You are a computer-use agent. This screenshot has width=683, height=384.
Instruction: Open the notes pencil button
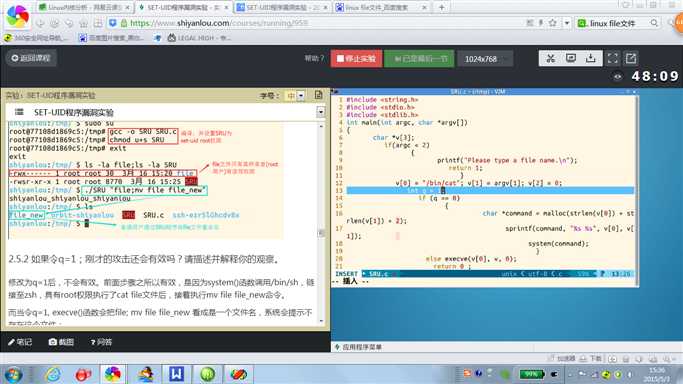click(x=20, y=342)
